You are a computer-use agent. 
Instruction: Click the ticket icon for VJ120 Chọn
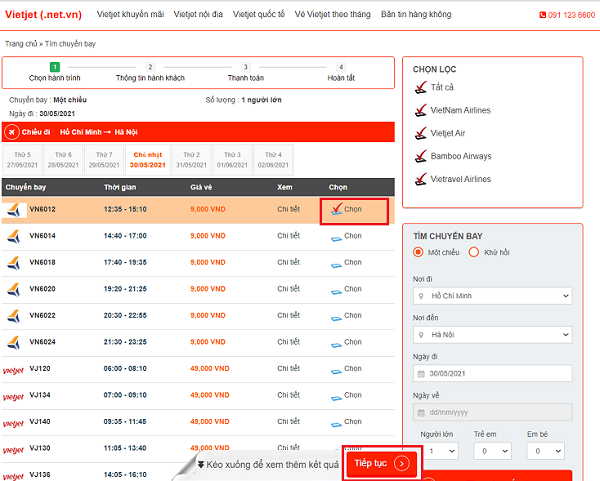336,371
